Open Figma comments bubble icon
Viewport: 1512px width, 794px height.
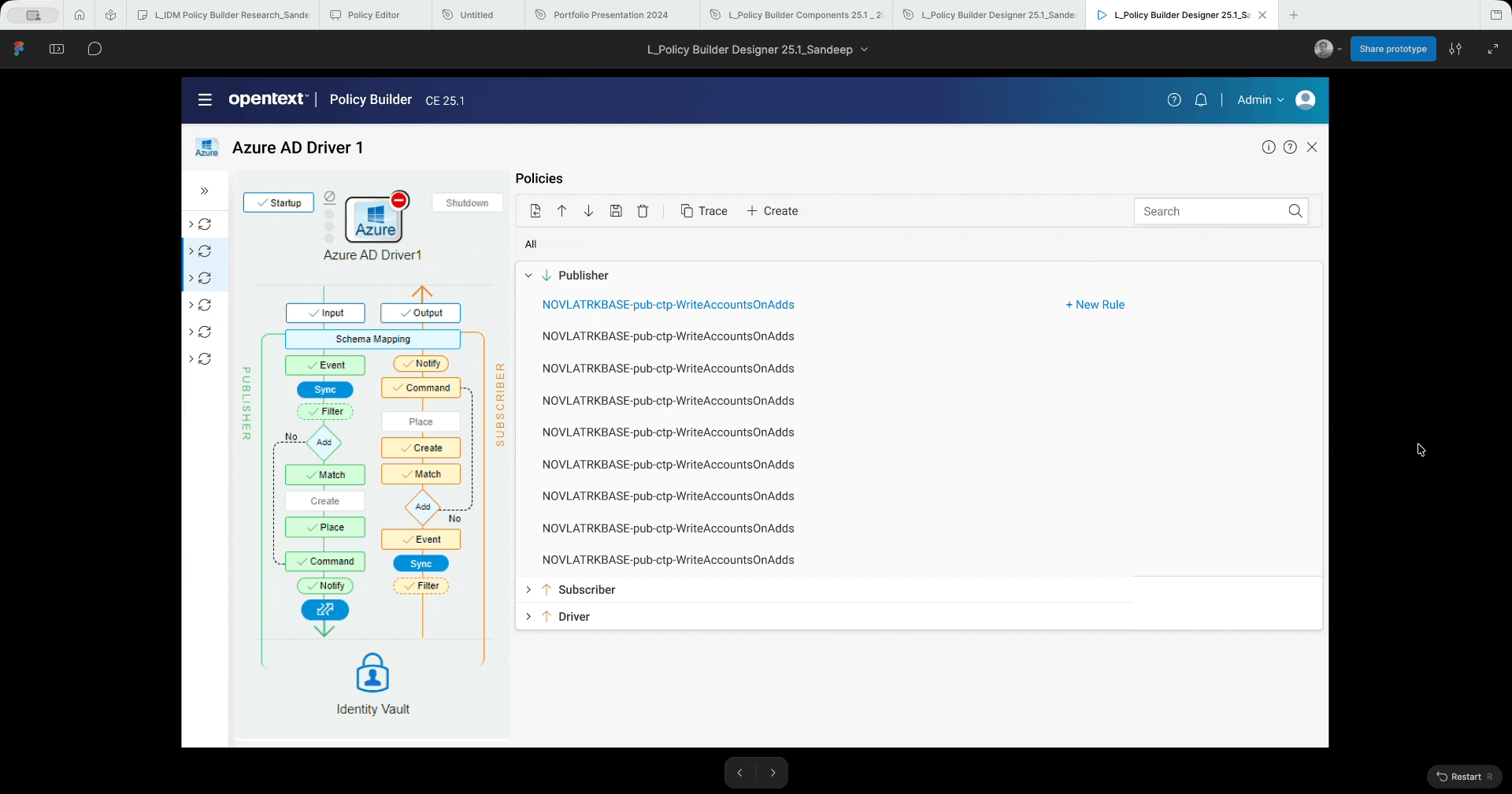coord(94,49)
